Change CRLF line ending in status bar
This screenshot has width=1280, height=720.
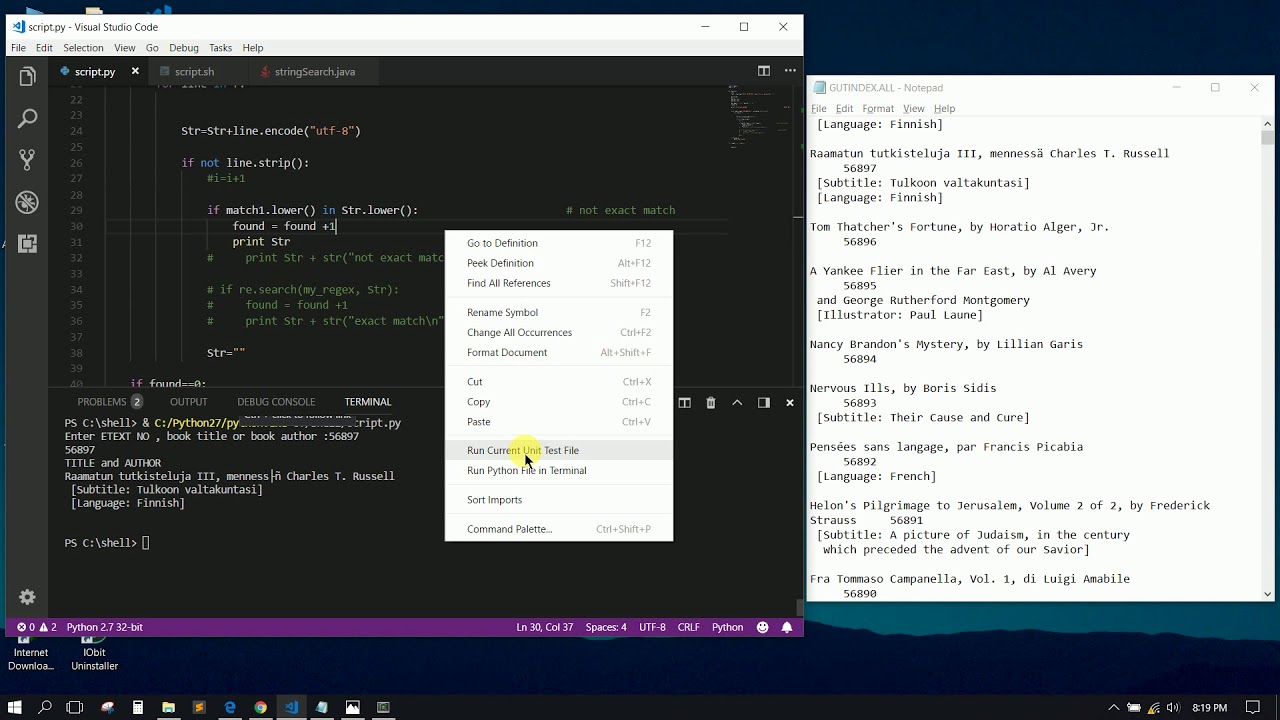point(688,627)
